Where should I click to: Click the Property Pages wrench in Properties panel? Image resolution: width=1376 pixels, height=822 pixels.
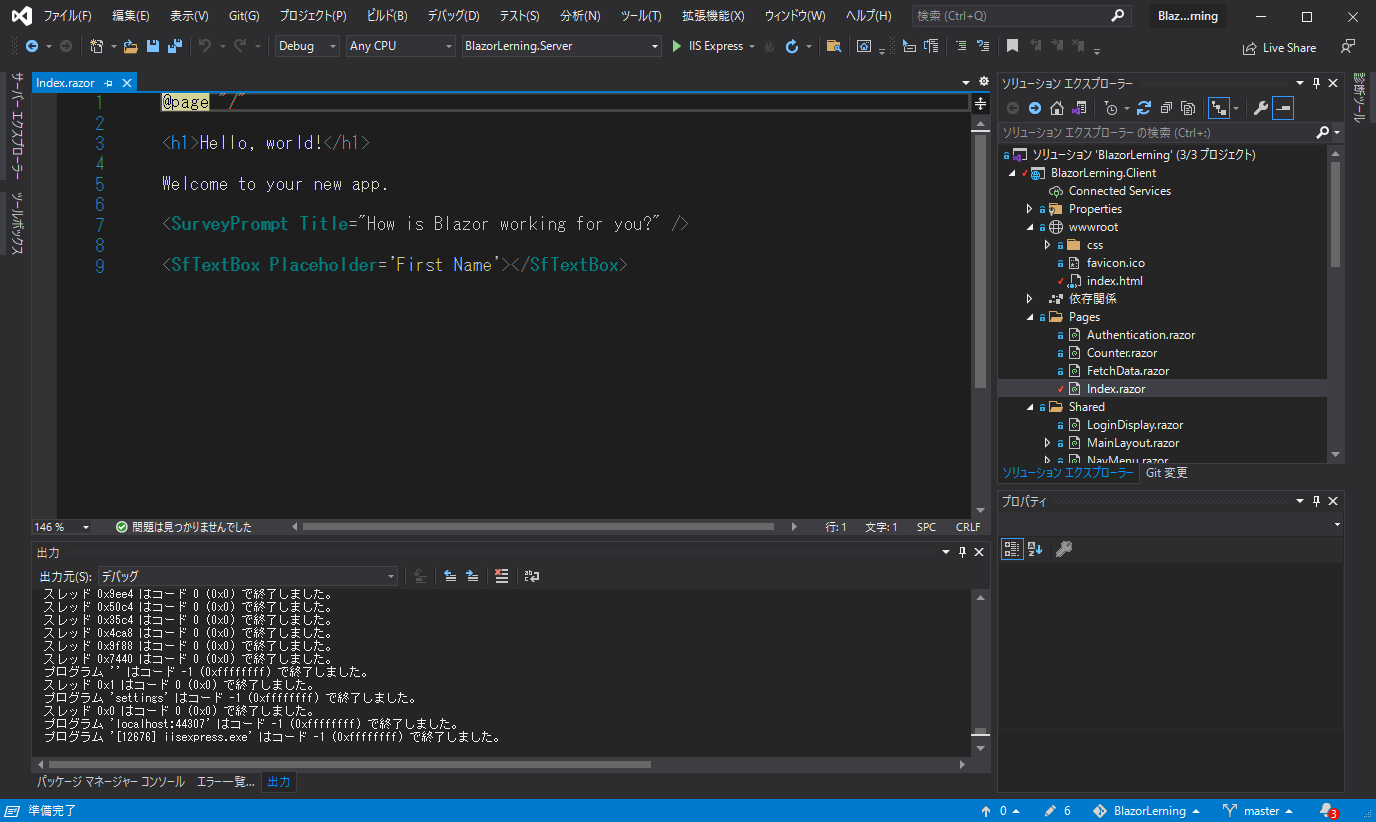coord(1064,548)
